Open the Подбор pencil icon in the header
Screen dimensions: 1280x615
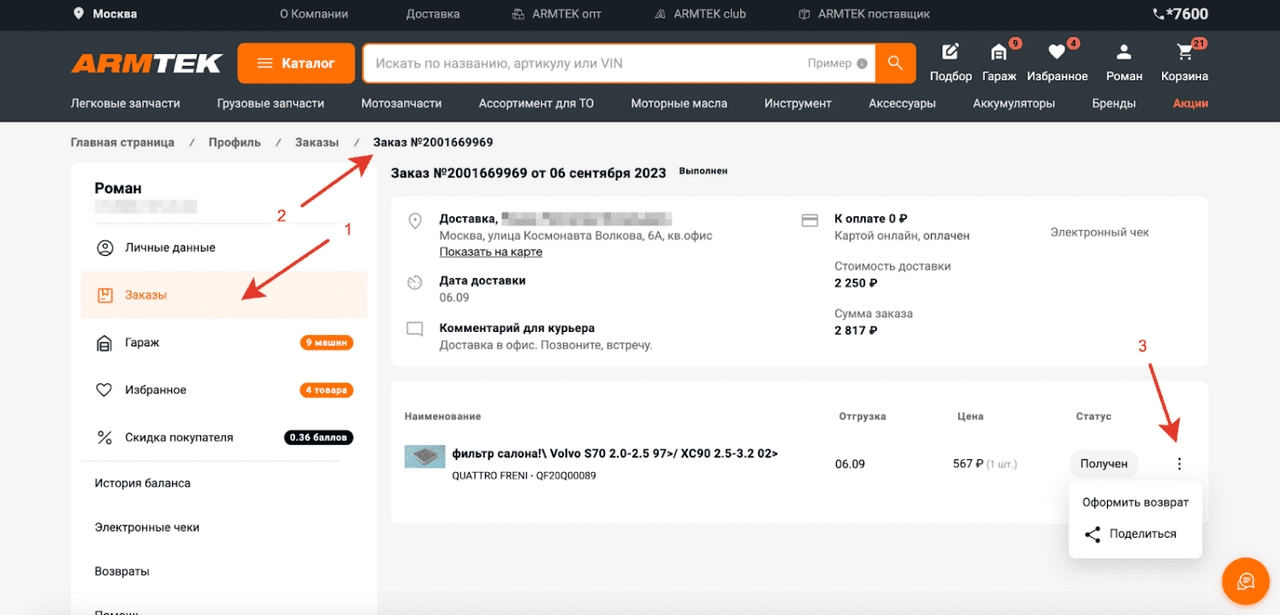pos(949,52)
